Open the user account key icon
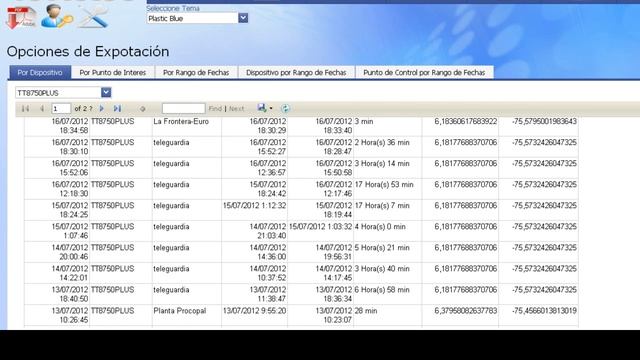 tap(57, 16)
